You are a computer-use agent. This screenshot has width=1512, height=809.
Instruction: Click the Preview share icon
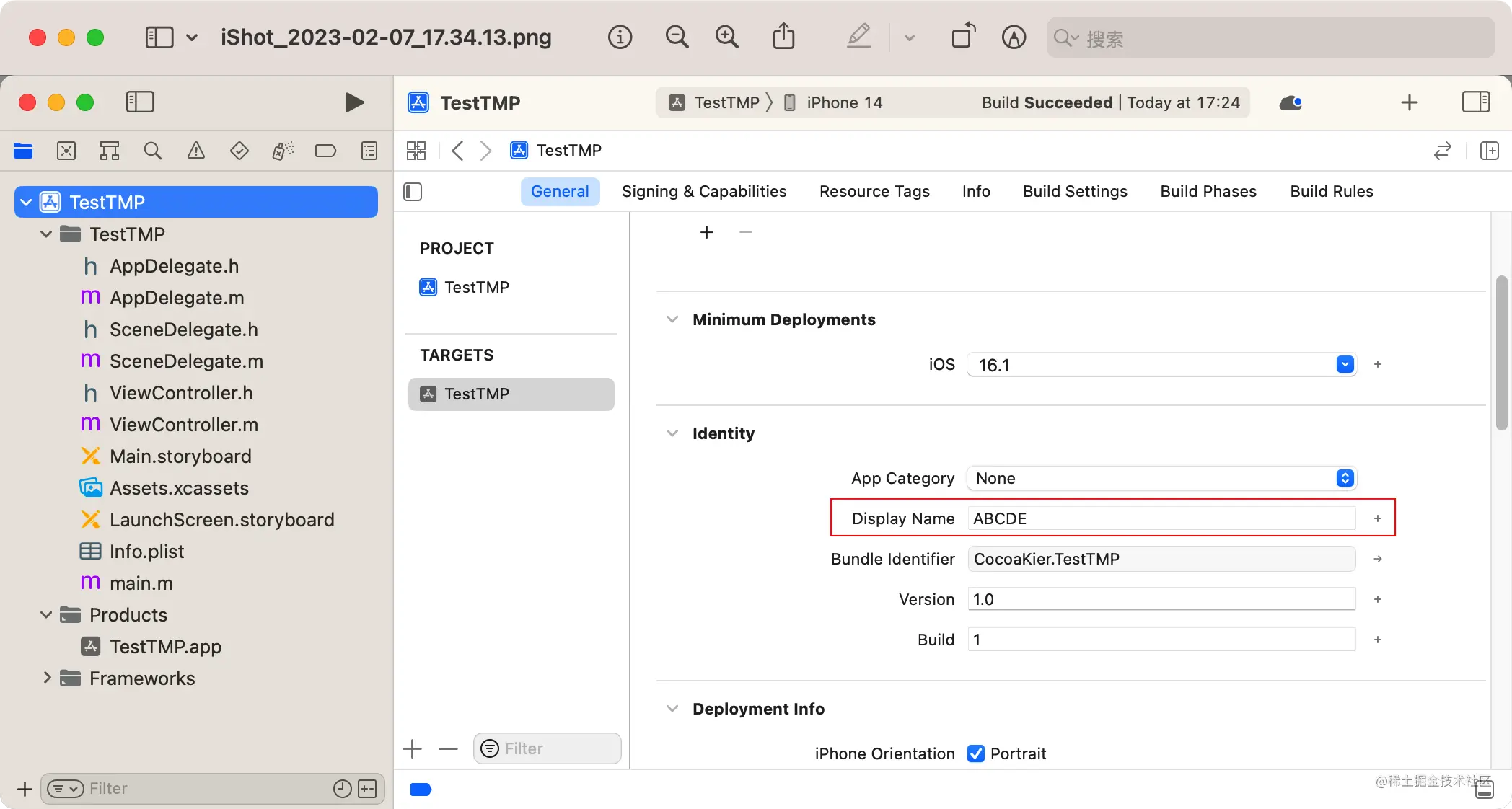[x=783, y=37]
